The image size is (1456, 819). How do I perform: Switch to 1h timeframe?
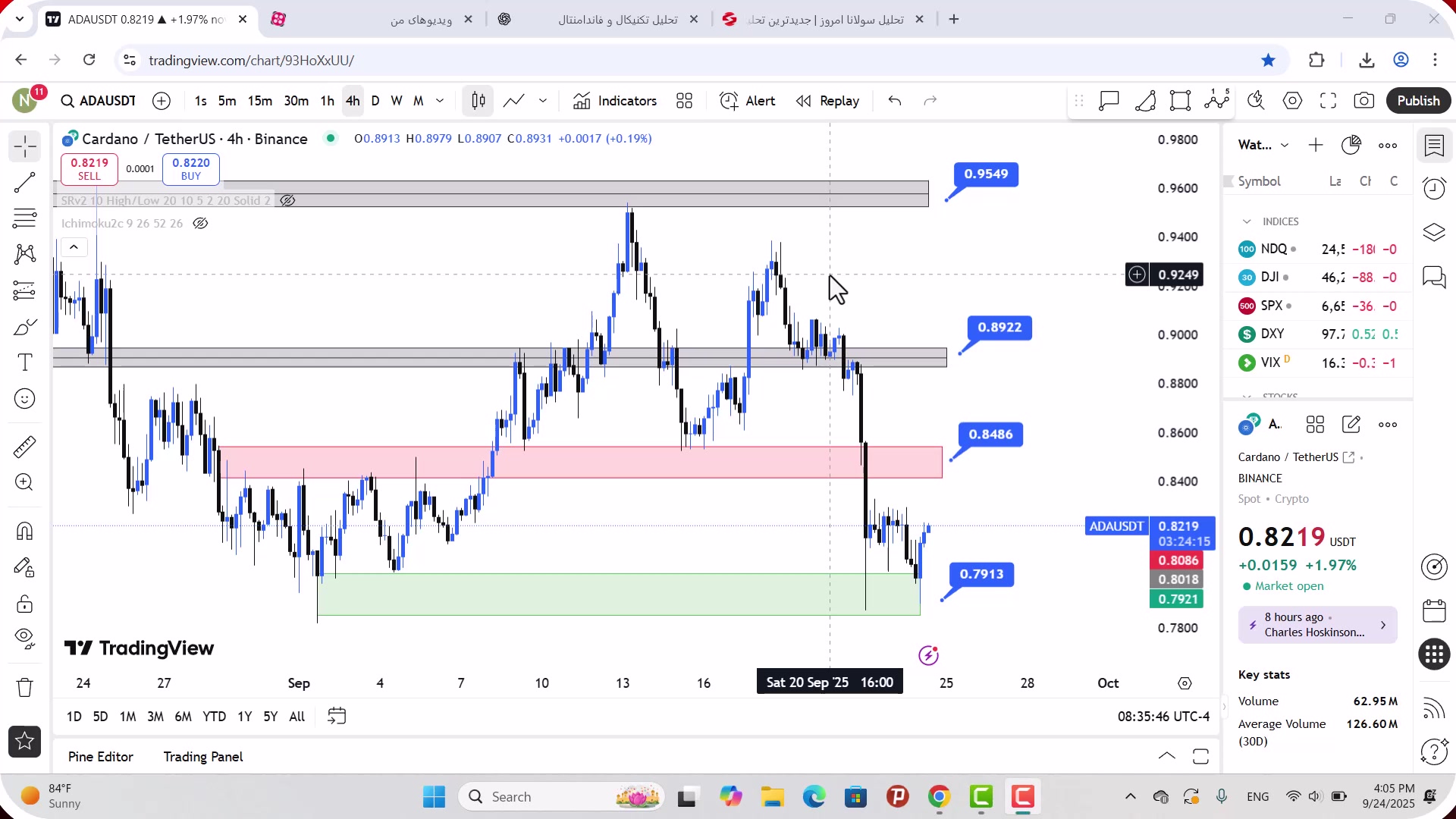[327, 101]
